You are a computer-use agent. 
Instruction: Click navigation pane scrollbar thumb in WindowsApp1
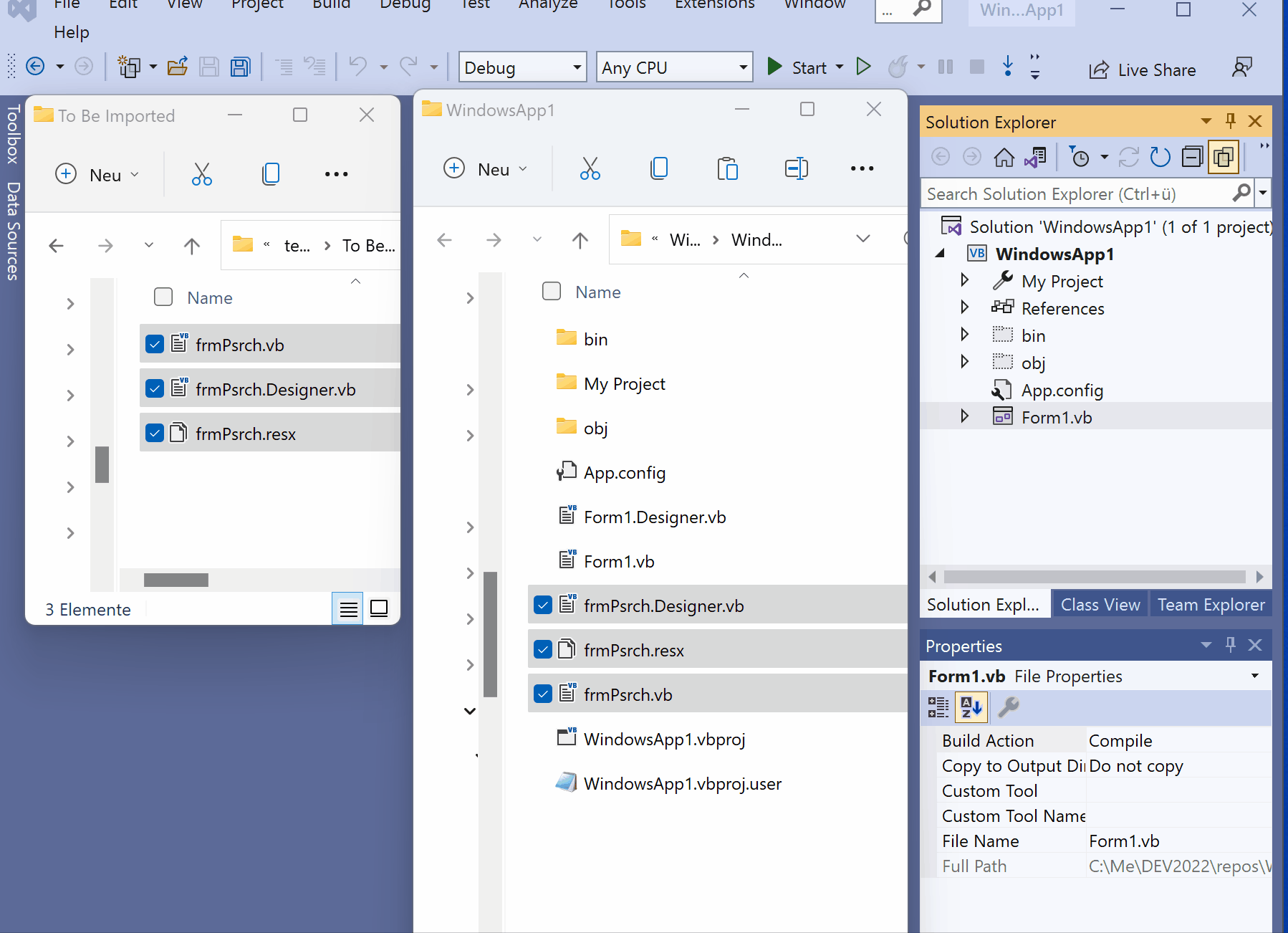tap(490, 634)
